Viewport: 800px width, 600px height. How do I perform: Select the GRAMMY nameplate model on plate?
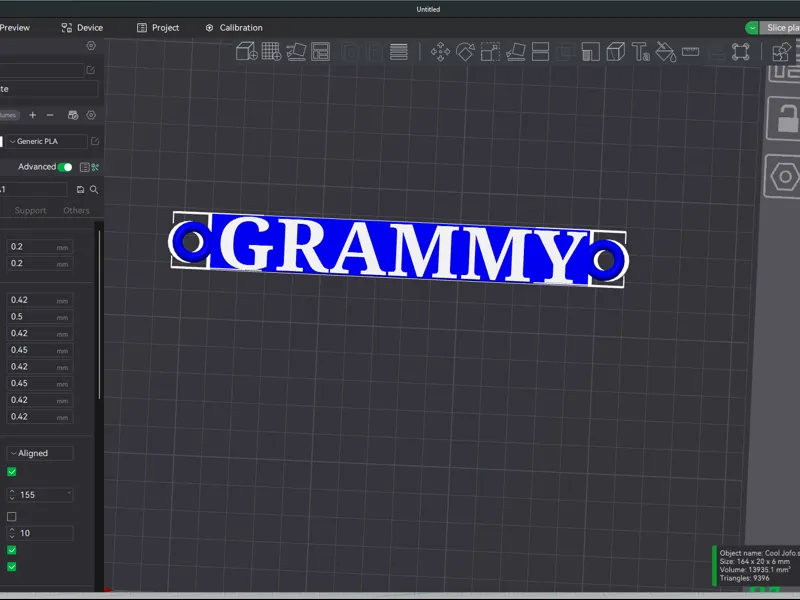tap(398, 249)
